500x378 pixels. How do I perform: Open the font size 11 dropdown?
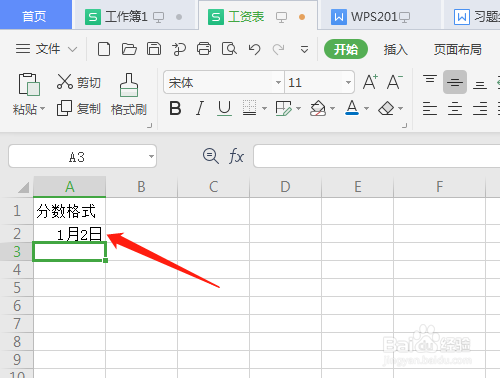(x=348, y=82)
